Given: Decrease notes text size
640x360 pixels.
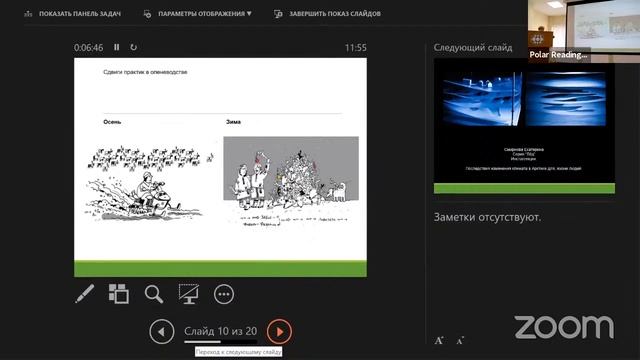Looking at the screenshot, I should [460, 340].
